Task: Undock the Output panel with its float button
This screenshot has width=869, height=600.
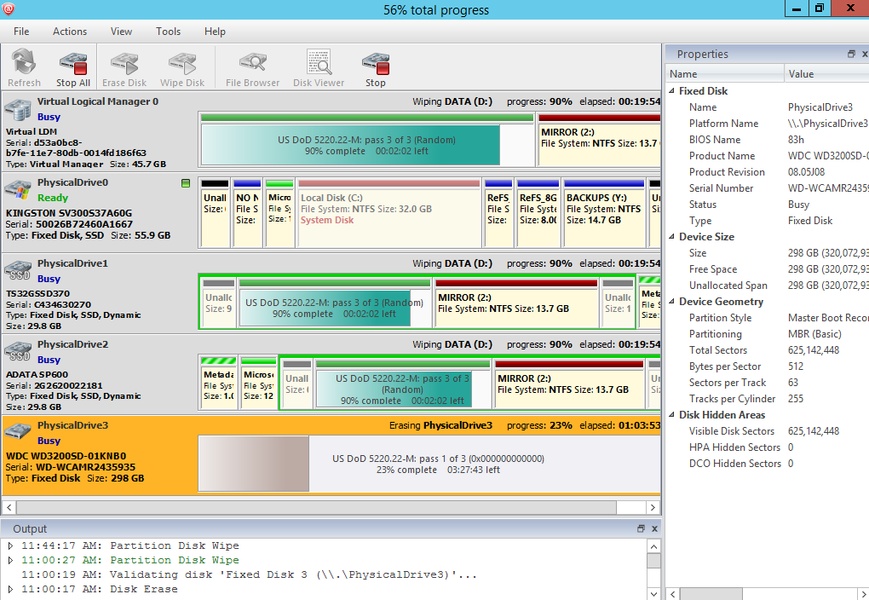Action: 642,528
